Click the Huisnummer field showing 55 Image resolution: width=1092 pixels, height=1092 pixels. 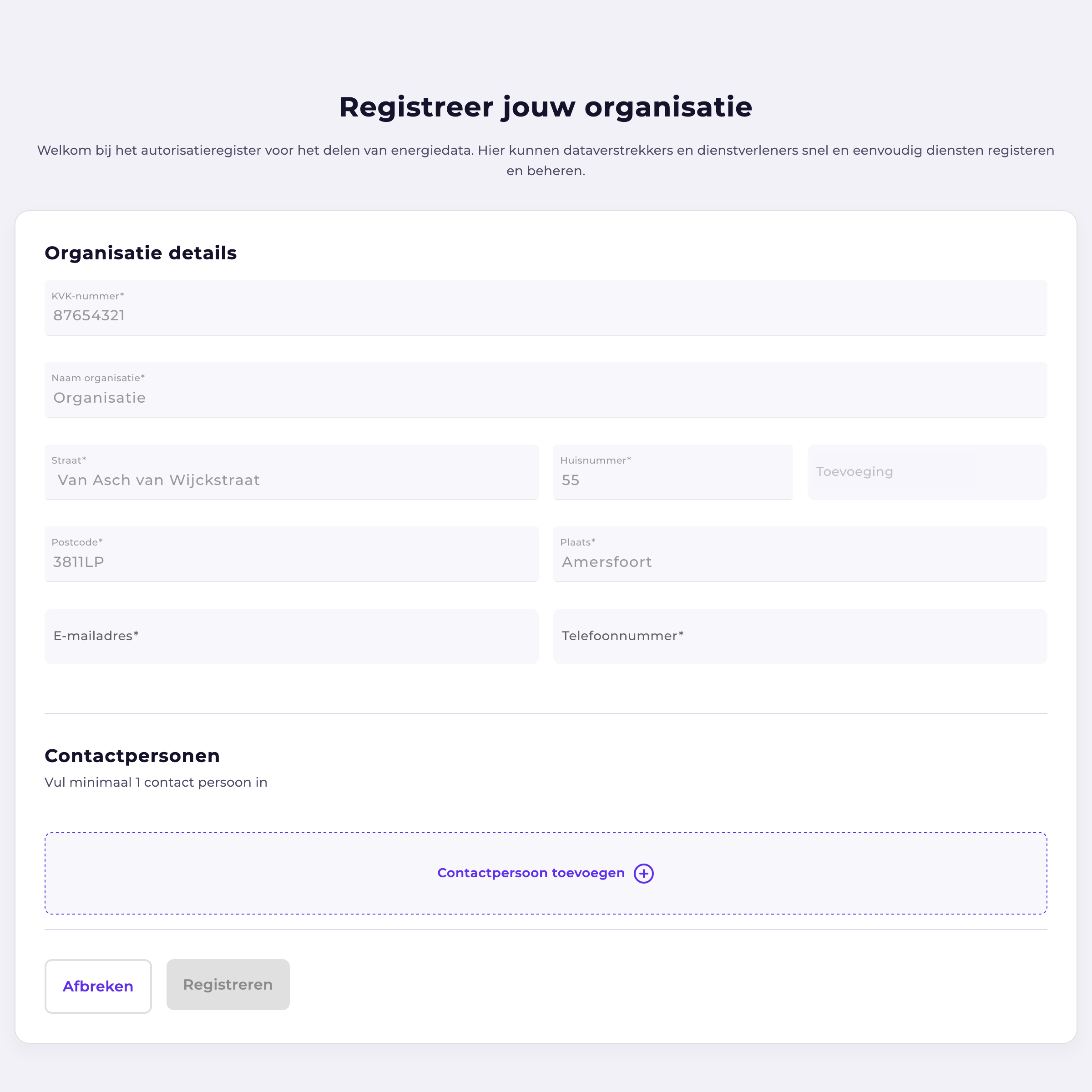(x=672, y=473)
